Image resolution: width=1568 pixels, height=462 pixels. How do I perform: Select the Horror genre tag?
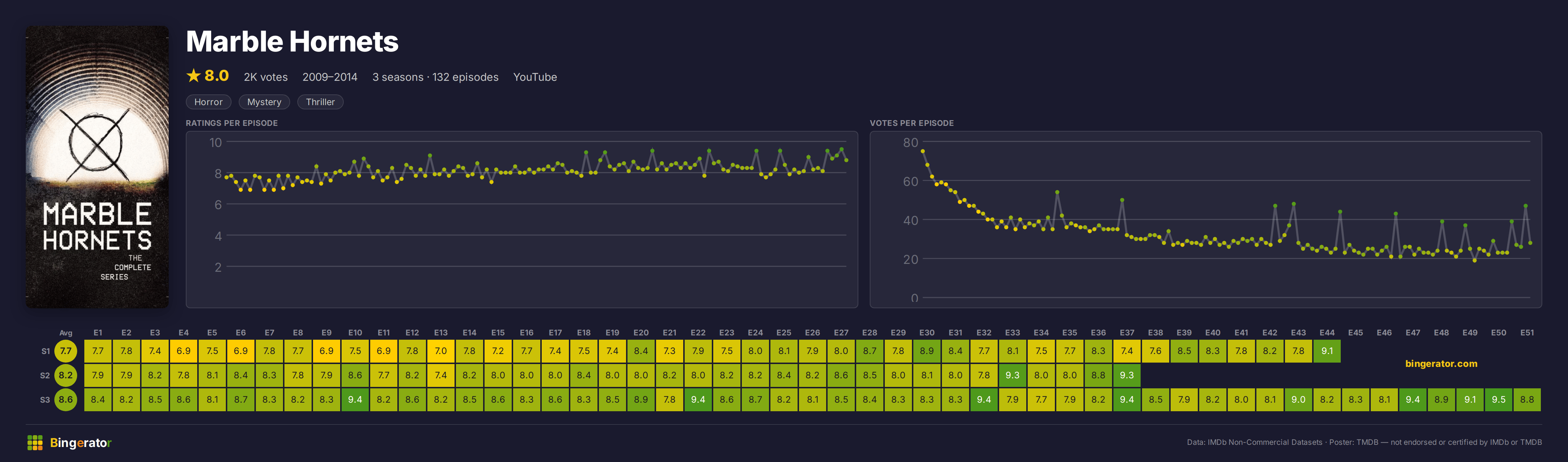coord(208,102)
